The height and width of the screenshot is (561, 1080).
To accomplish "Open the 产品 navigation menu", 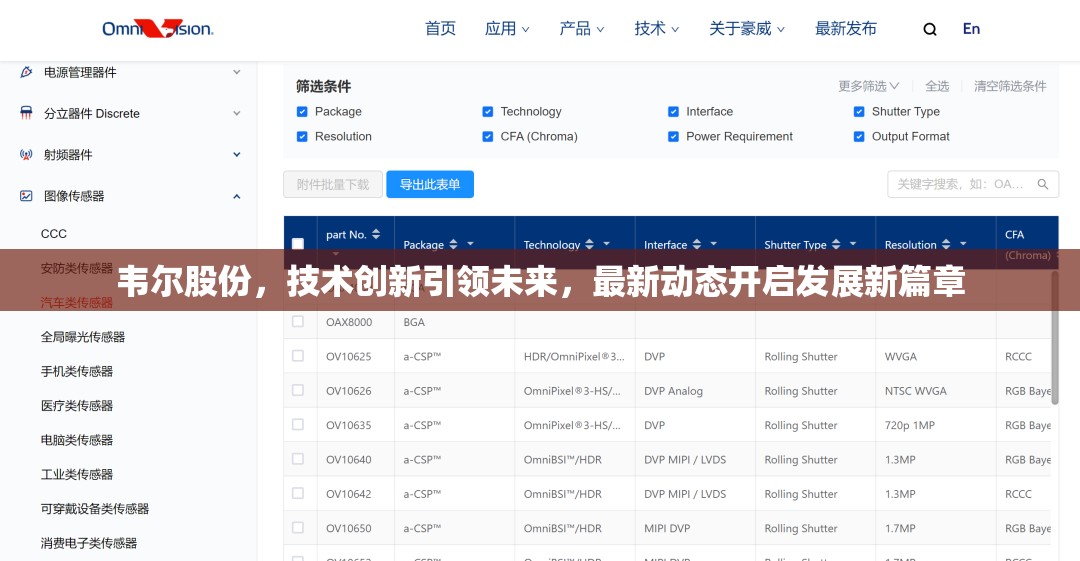I will coord(581,28).
